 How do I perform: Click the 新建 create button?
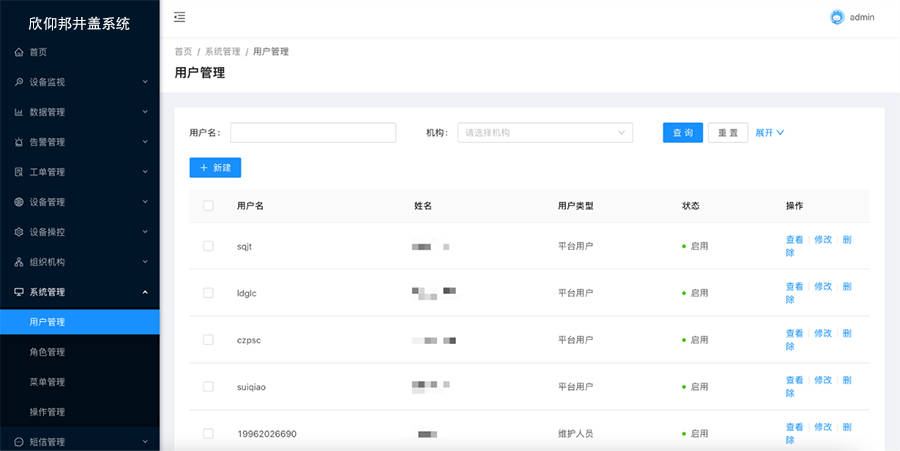[x=215, y=168]
